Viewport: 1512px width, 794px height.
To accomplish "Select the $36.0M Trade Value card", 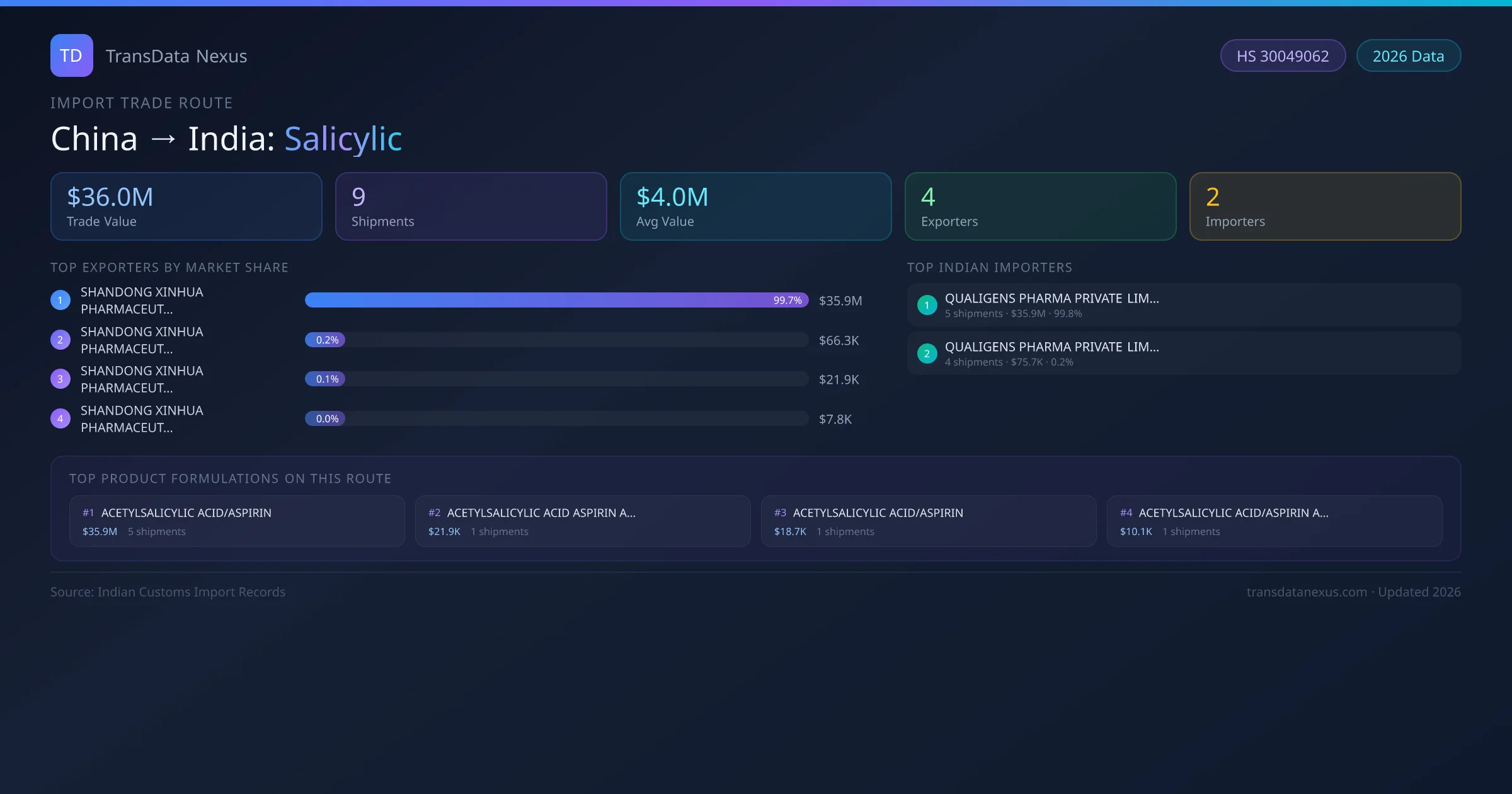I will pyautogui.click(x=186, y=207).
